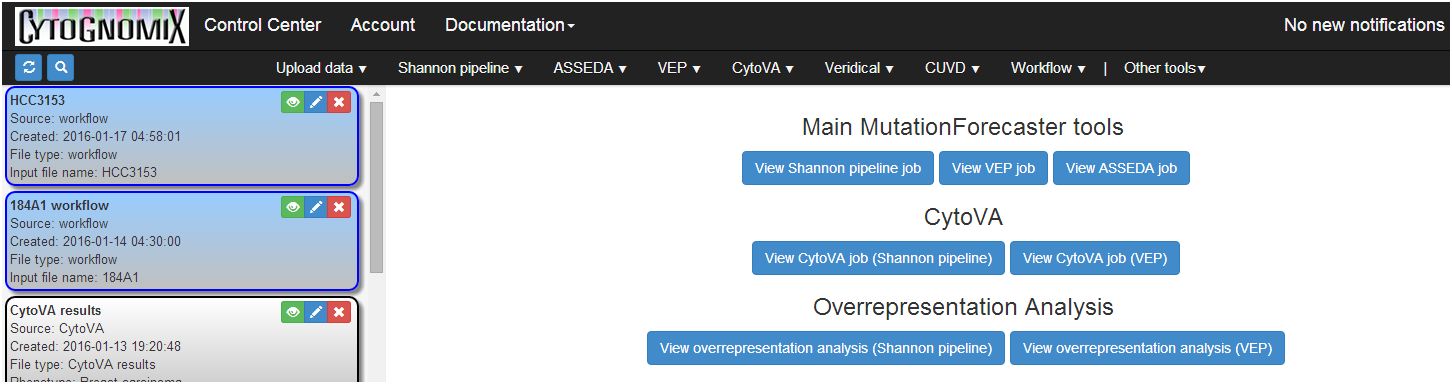Edit the CytoVA results entry

click(x=316, y=313)
